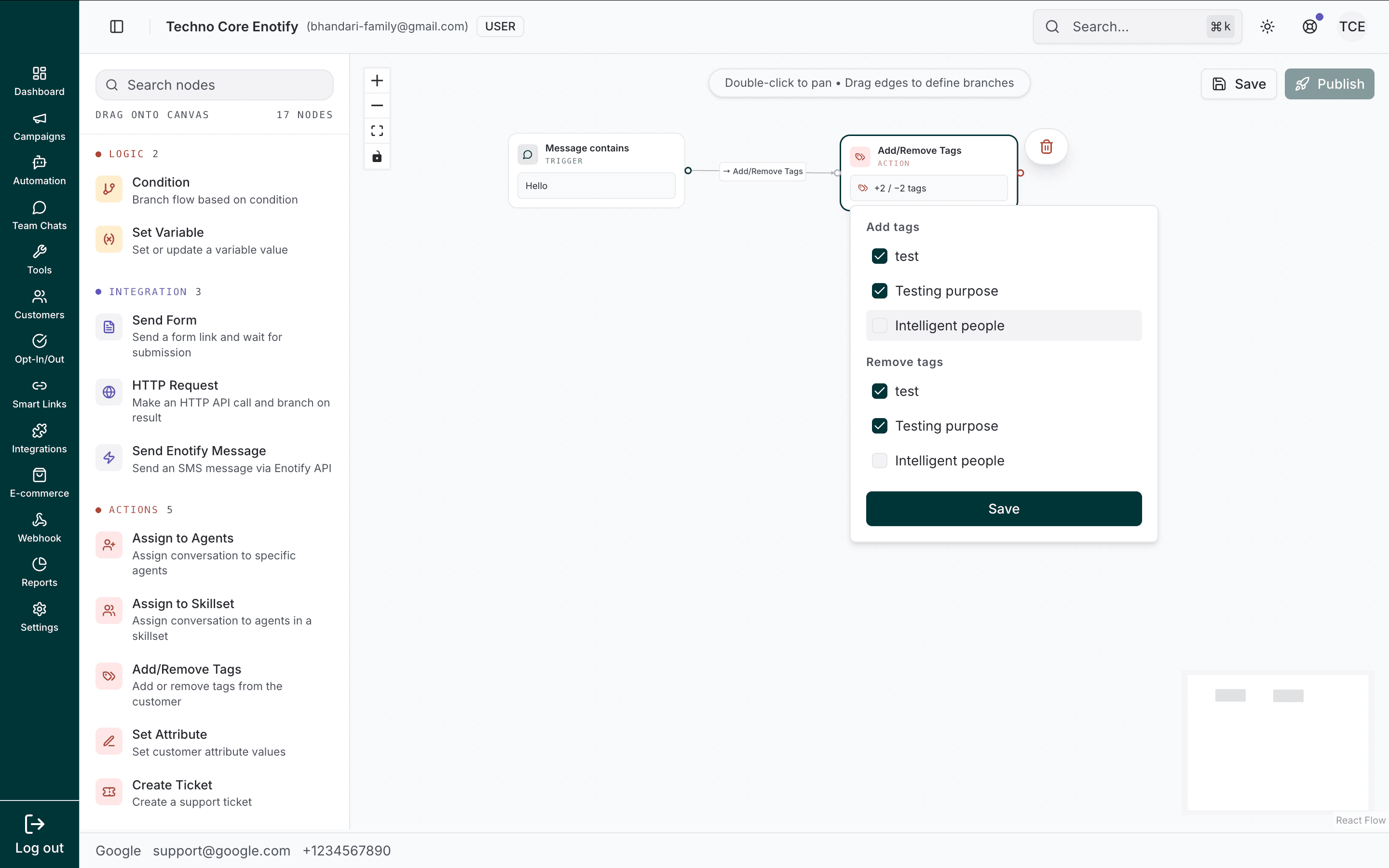The height and width of the screenshot is (868, 1389).
Task: Zoom in on the canvas
Action: pyautogui.click(x=377, y=81)
